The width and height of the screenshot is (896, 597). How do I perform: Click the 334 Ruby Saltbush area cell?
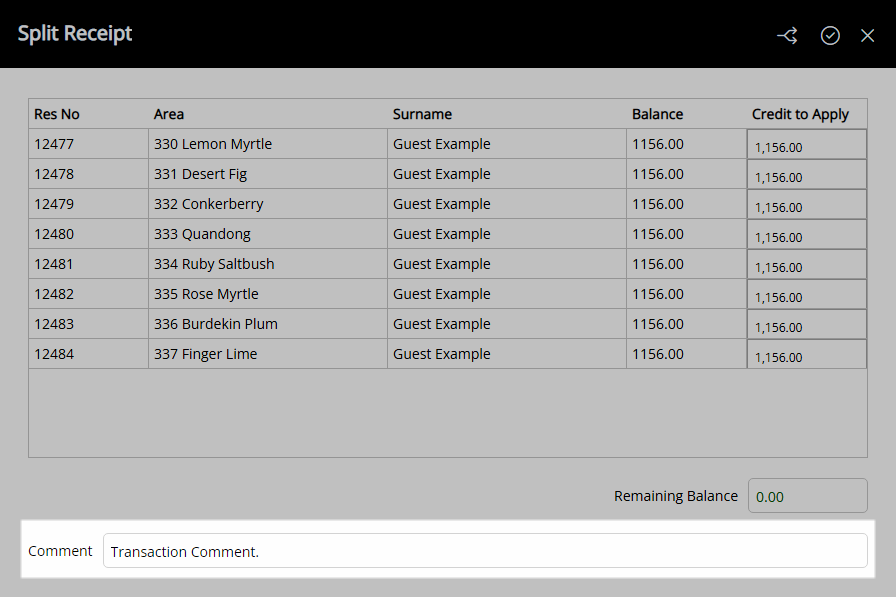[x=268, y=264]
